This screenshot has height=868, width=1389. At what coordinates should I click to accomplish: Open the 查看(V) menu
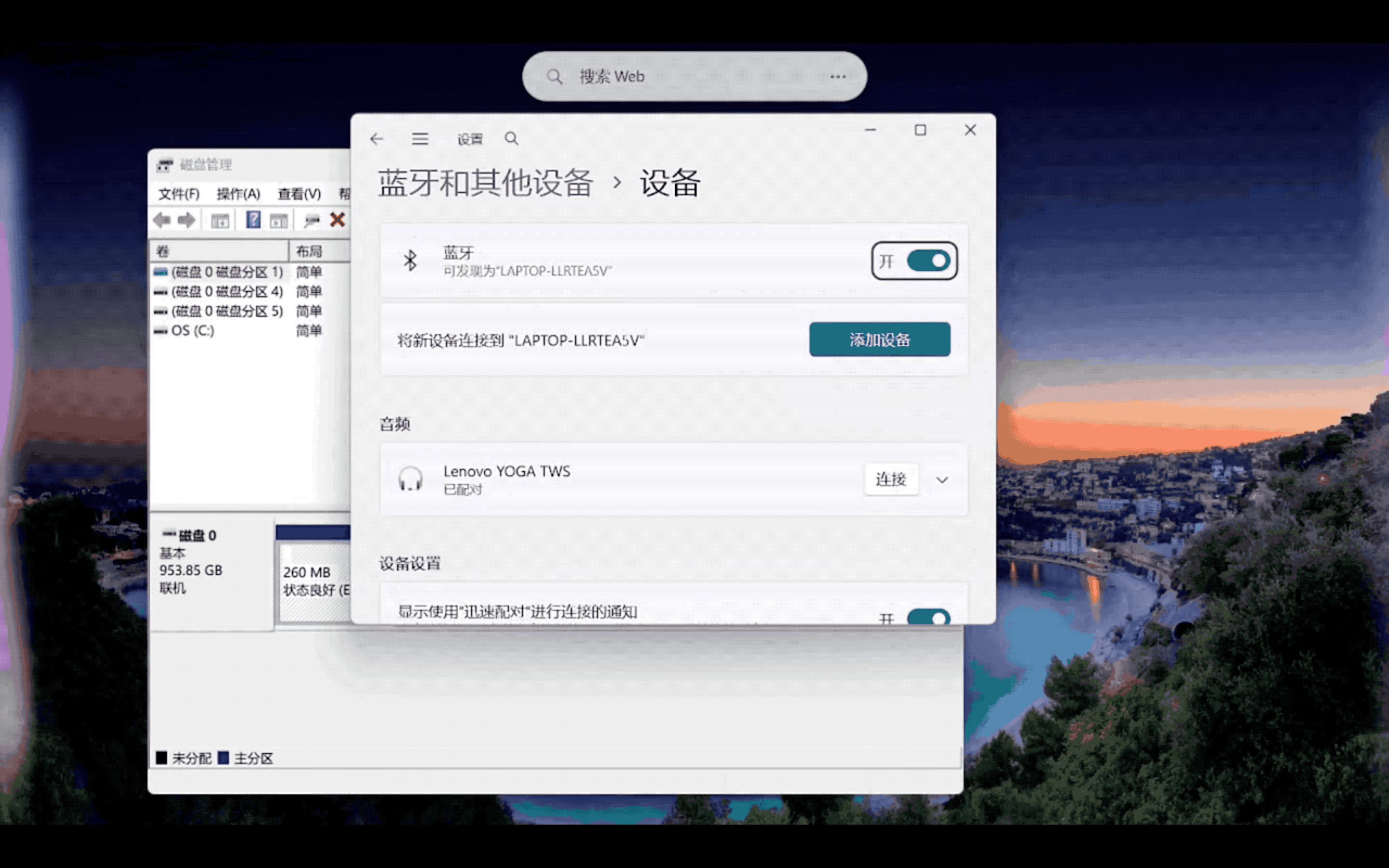point(299,194)
